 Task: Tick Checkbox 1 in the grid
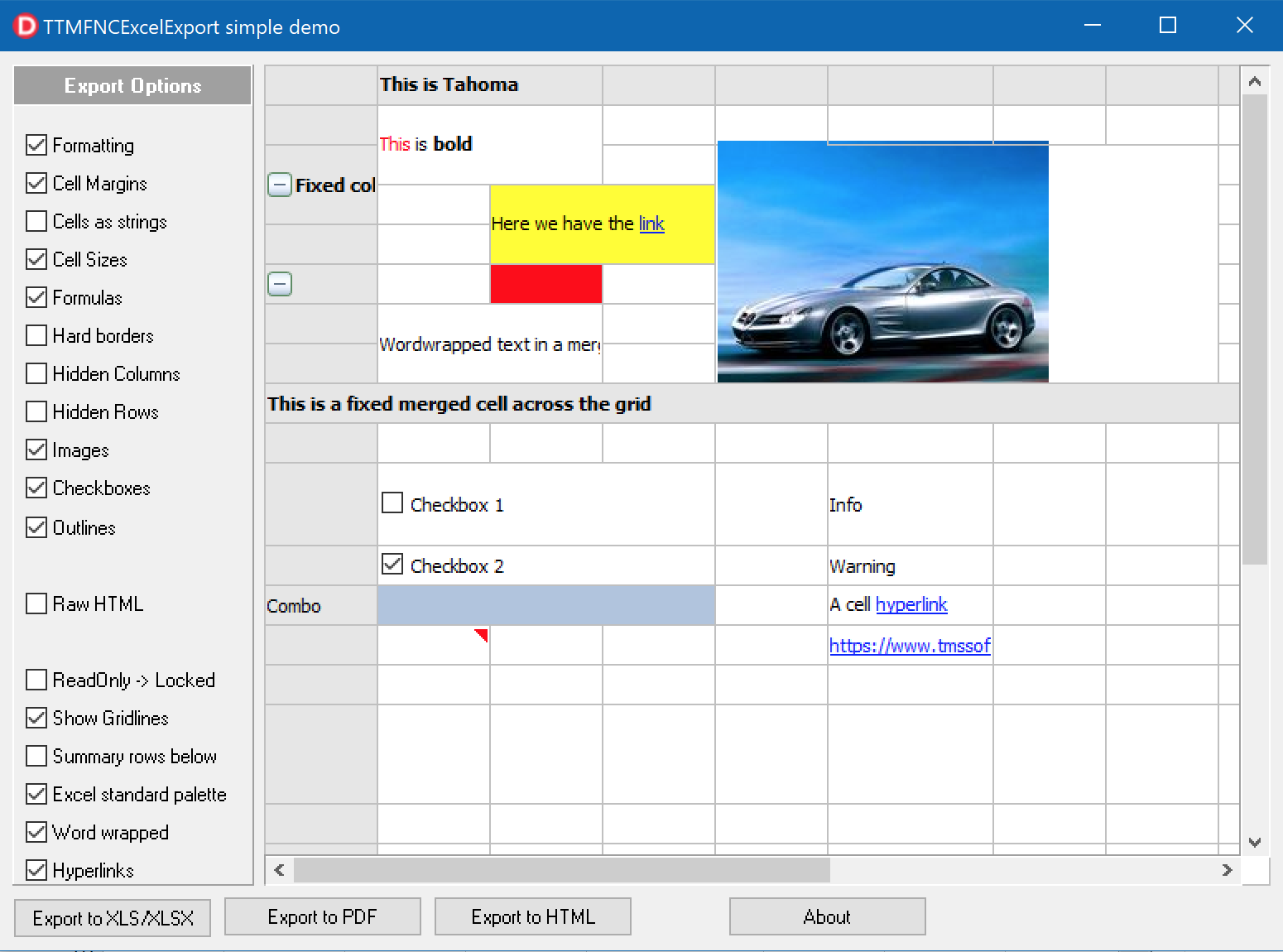point(392,503)
